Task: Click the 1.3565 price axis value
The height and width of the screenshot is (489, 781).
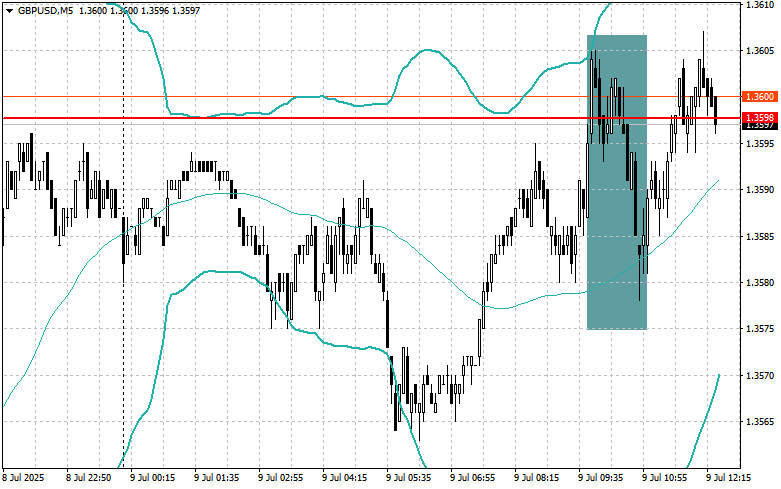Action: 760,422
